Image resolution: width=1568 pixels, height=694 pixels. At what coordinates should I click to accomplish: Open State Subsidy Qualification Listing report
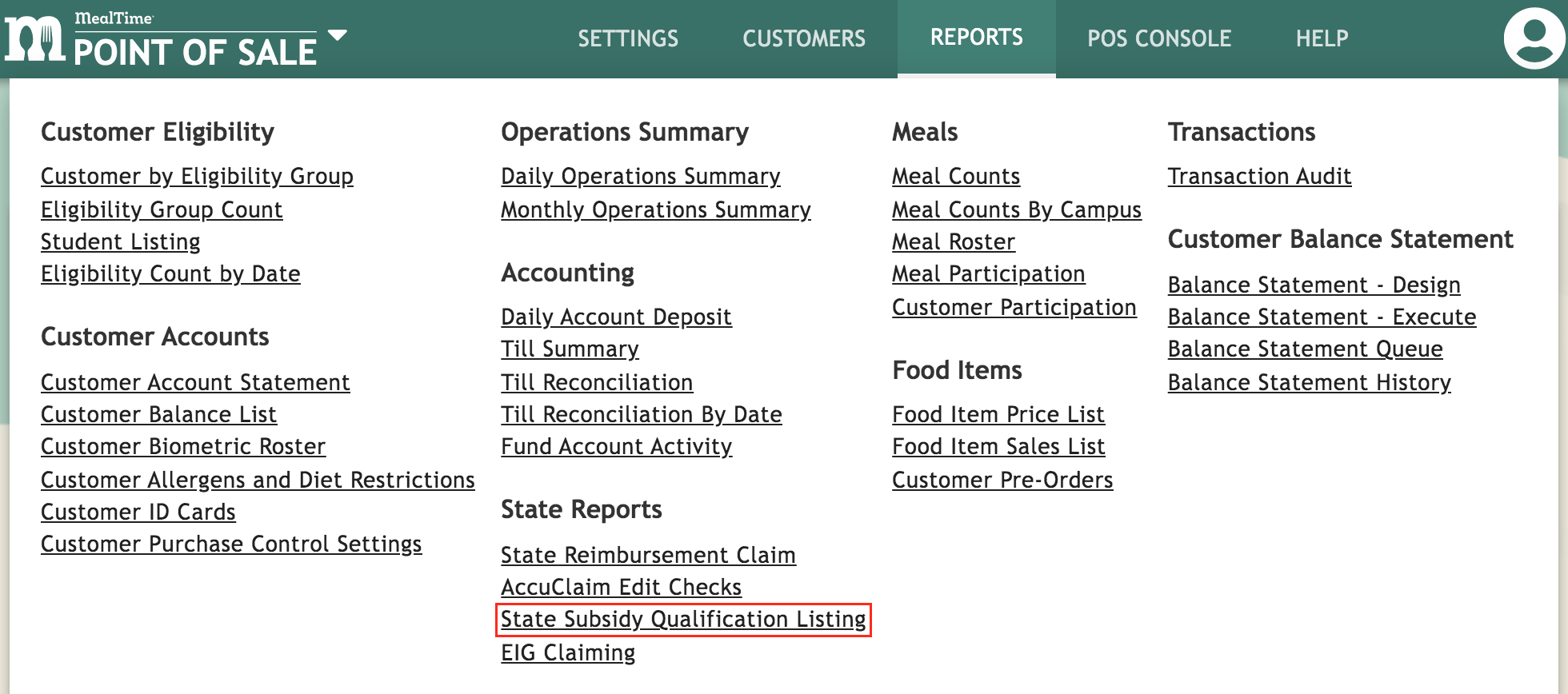[683, 620]
